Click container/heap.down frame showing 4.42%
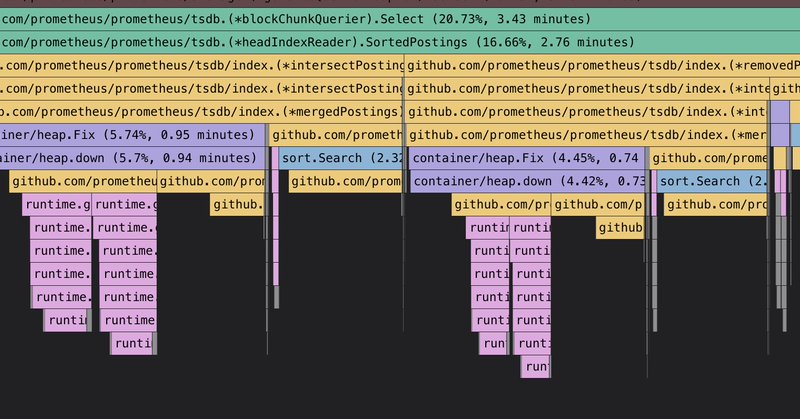 click(528, 181)
